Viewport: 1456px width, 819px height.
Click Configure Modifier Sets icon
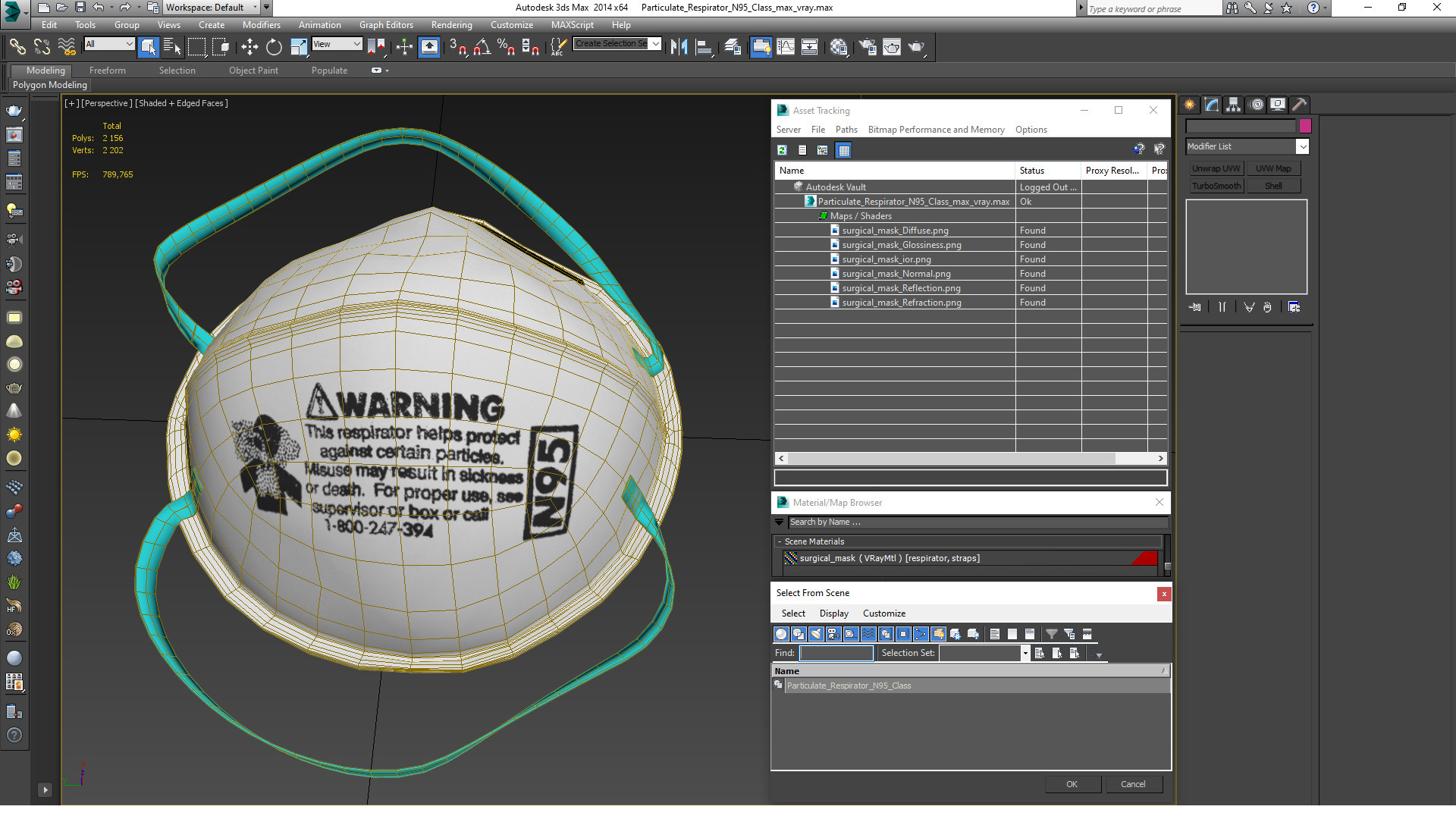(1294, 307)
